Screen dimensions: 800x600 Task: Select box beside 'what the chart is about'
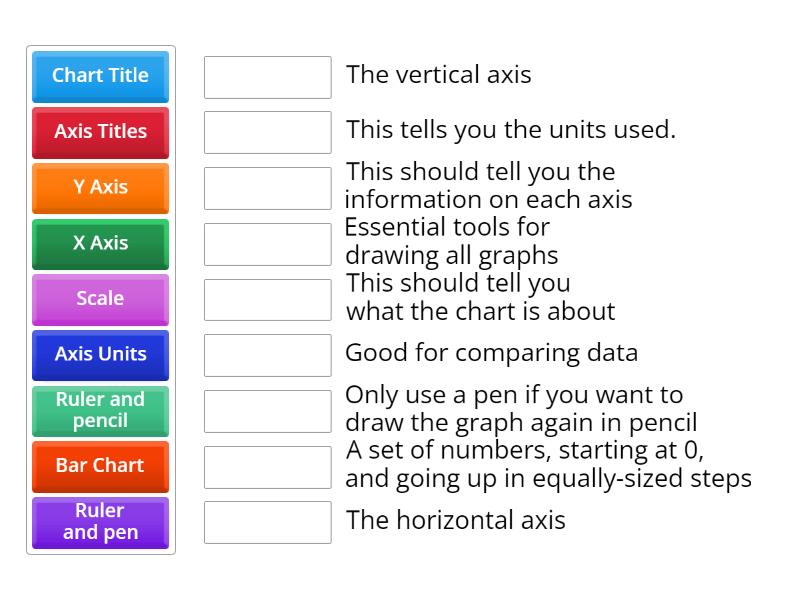click(267, 299)
